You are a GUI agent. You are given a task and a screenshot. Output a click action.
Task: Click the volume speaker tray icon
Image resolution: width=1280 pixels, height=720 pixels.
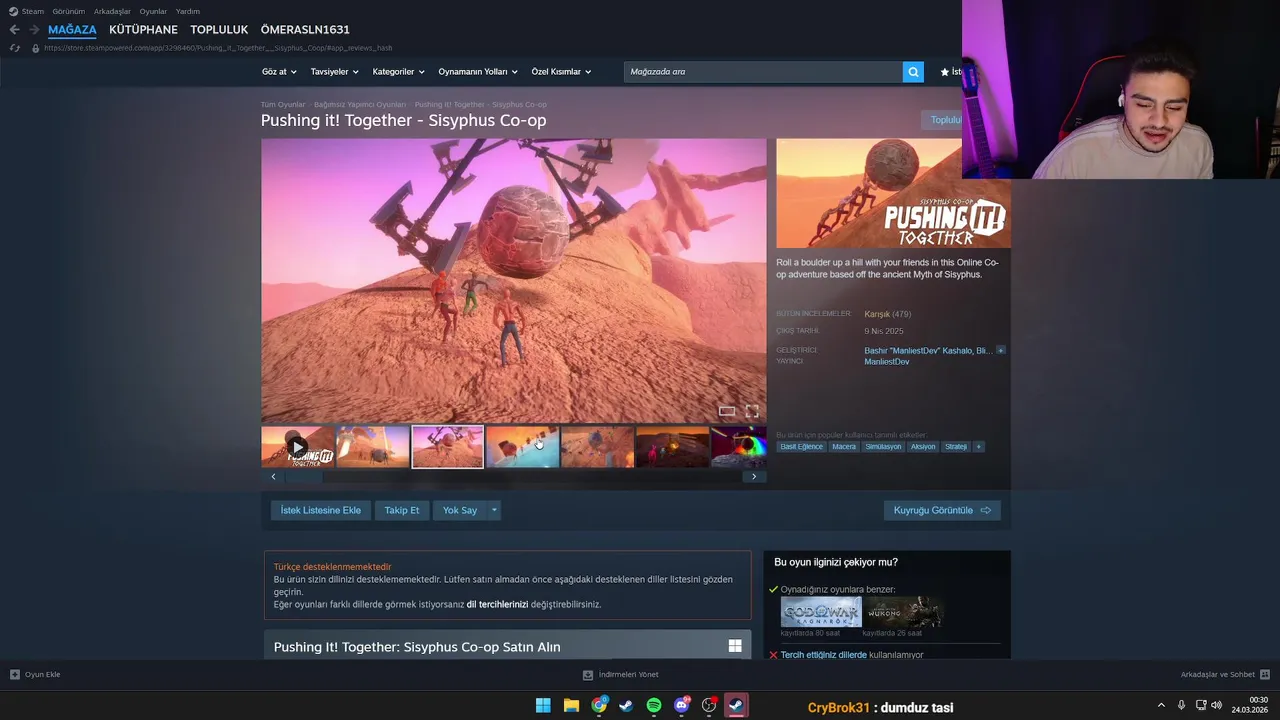point(1217,705)
